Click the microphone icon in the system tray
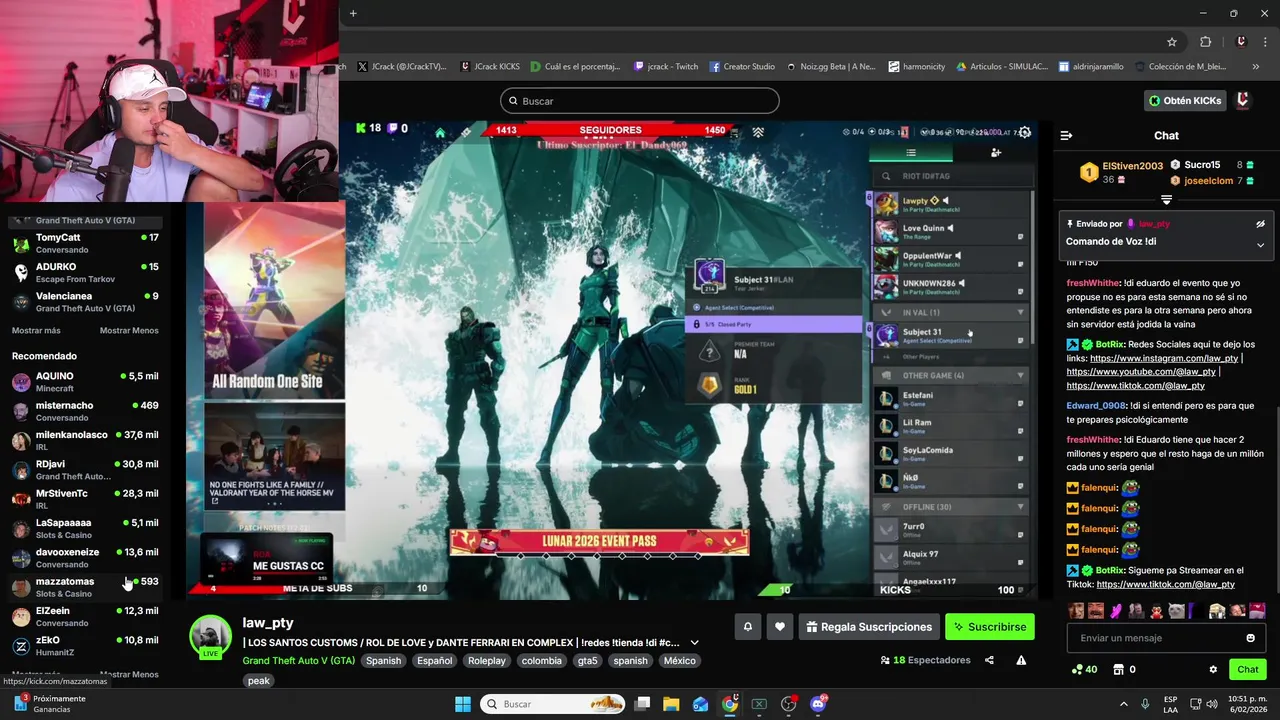This screenshot has width=1280, height=720. click(x=1145, y=704)
